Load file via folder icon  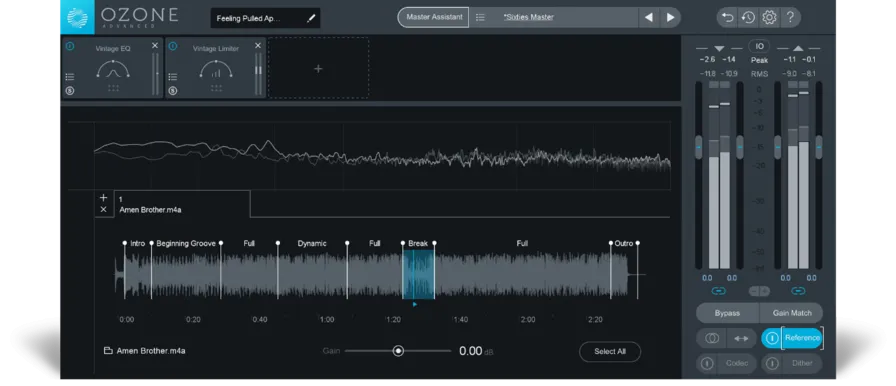coord(108,351)
